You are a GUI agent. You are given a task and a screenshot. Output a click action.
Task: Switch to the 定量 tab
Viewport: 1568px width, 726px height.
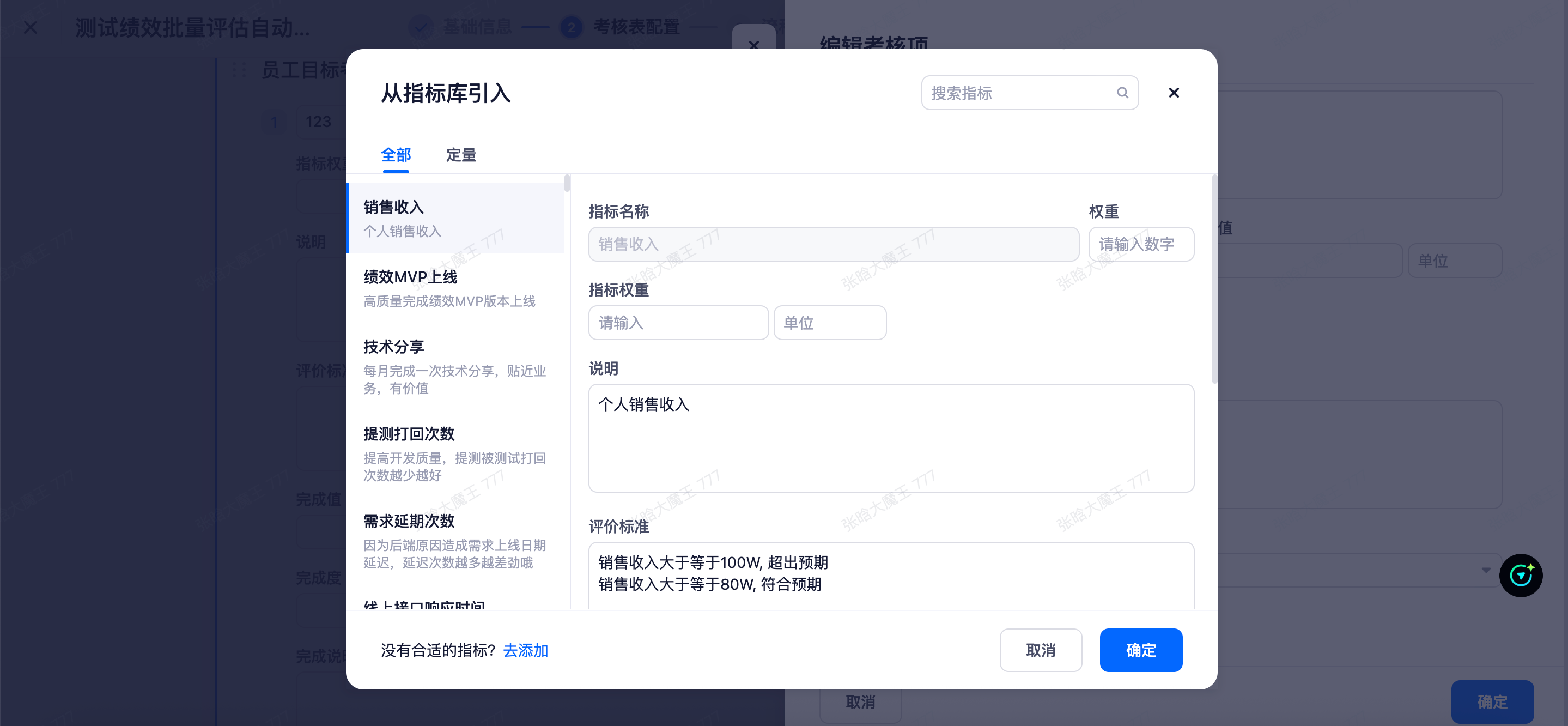click(x=461, y=155)
